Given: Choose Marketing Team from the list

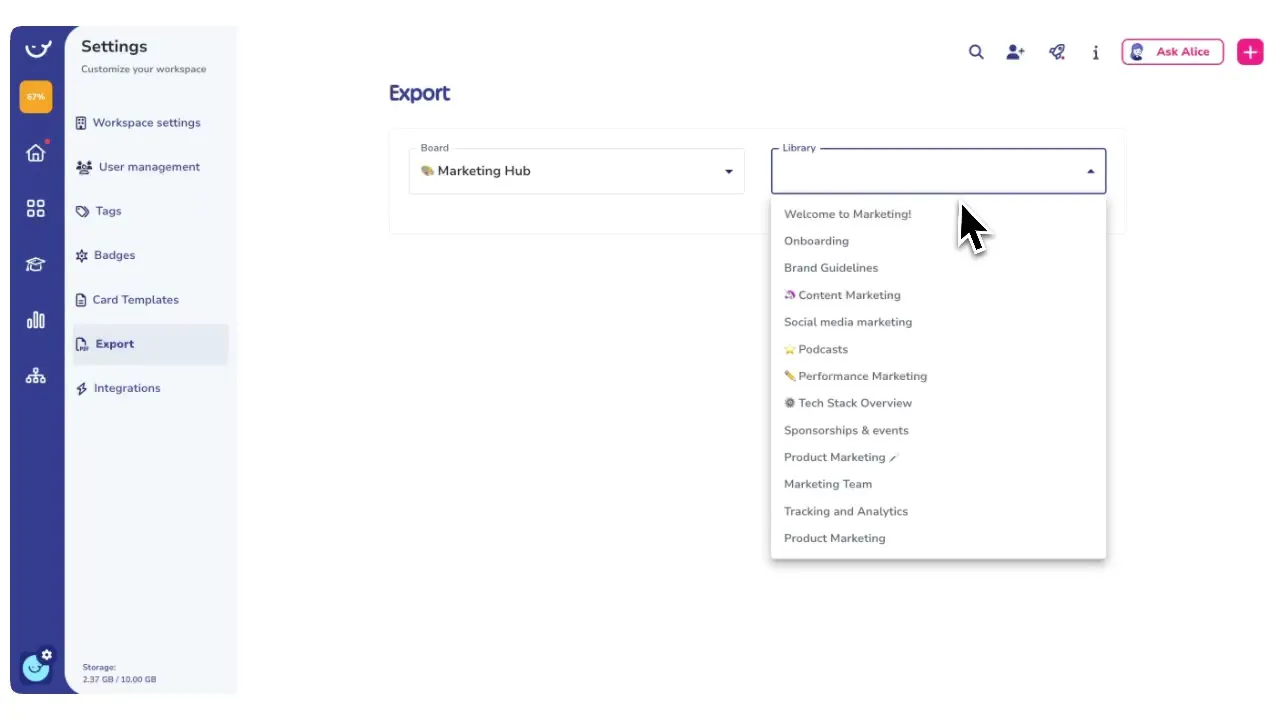Looking at the screenshot, I should click(x=938, y=484).
